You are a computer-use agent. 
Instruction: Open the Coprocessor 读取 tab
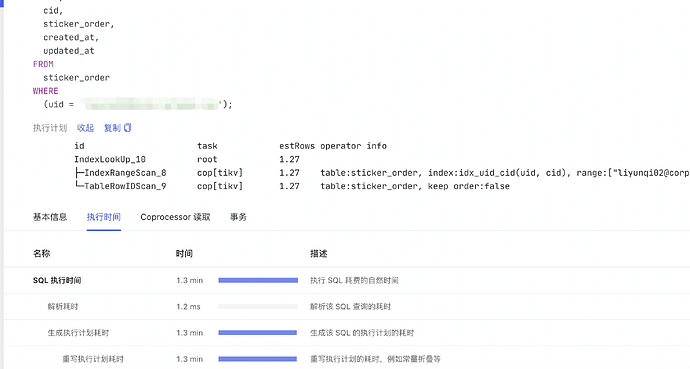(175, 217)
